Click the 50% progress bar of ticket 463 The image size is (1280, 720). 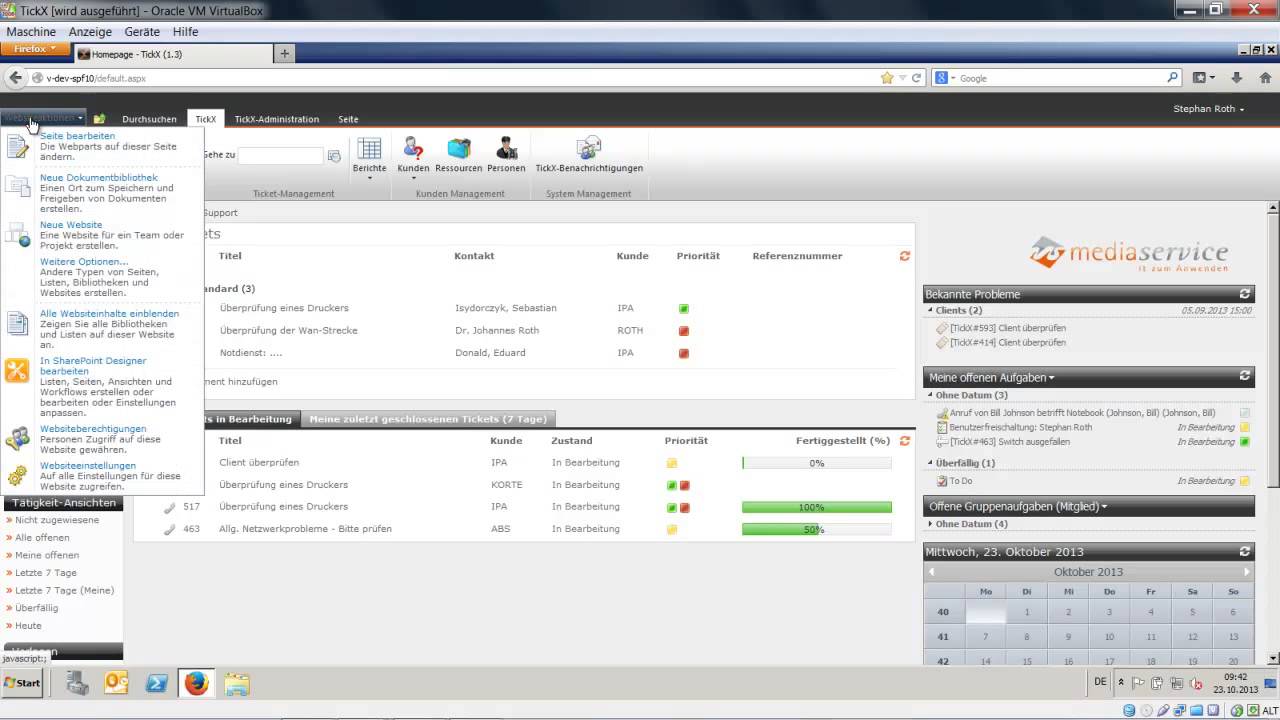[x=816, y=529]
